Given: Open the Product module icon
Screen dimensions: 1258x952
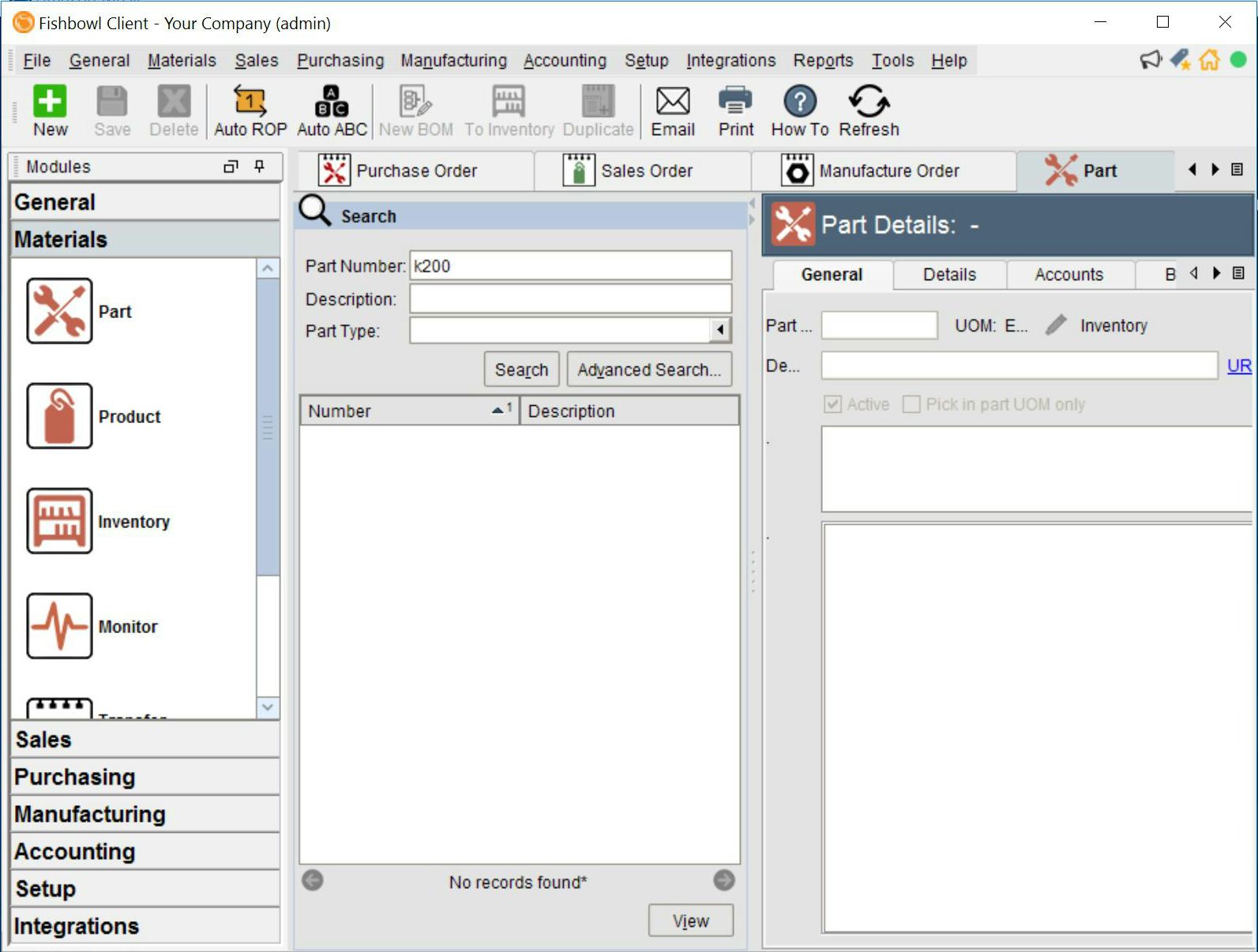Looking at the screenshot, I should point(60,416).
